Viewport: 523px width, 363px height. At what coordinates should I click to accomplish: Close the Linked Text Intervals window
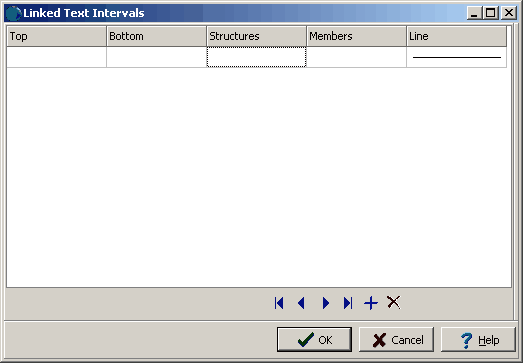pyautogui.click(x=509, y=13)
